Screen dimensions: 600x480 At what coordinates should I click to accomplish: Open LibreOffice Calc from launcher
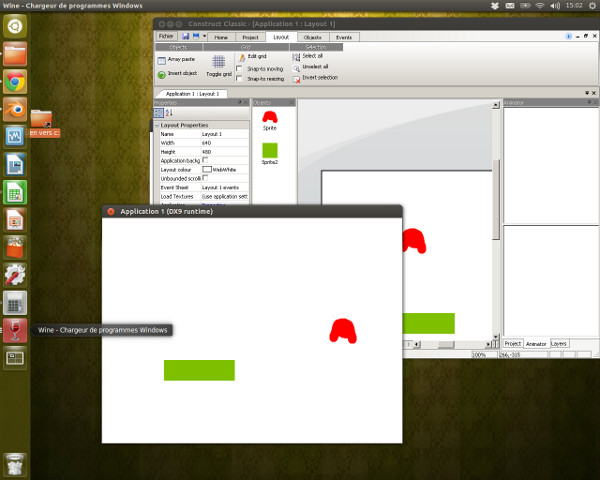[x=15, y=192]
